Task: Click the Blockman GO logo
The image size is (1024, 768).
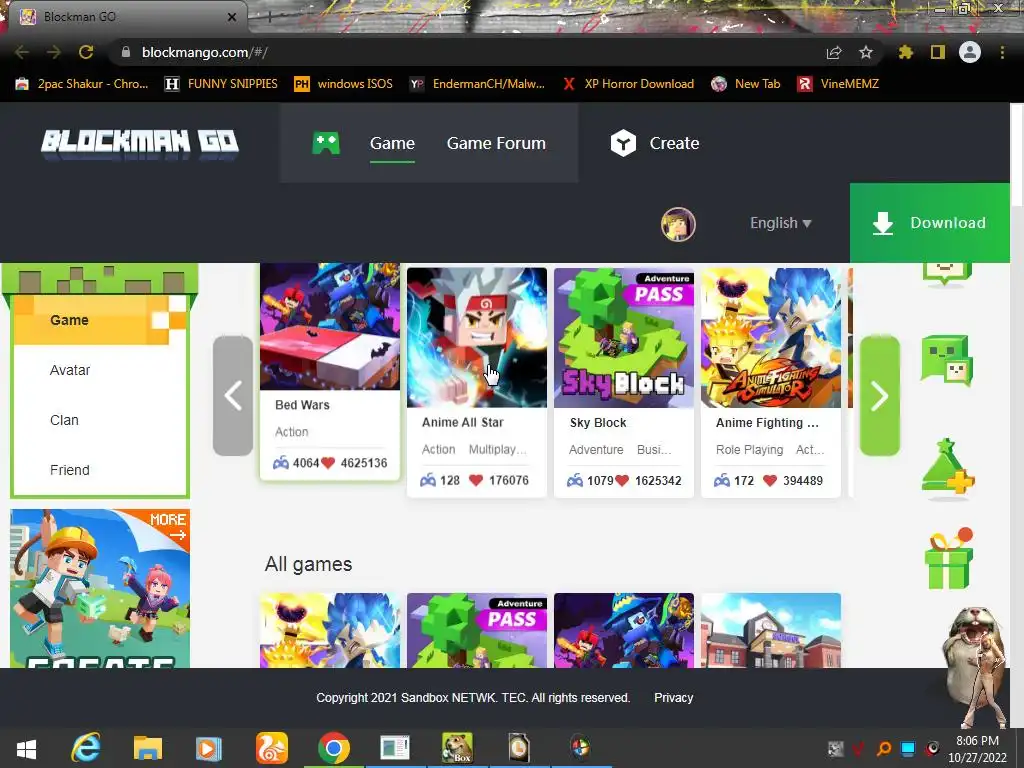Action: 140,142
